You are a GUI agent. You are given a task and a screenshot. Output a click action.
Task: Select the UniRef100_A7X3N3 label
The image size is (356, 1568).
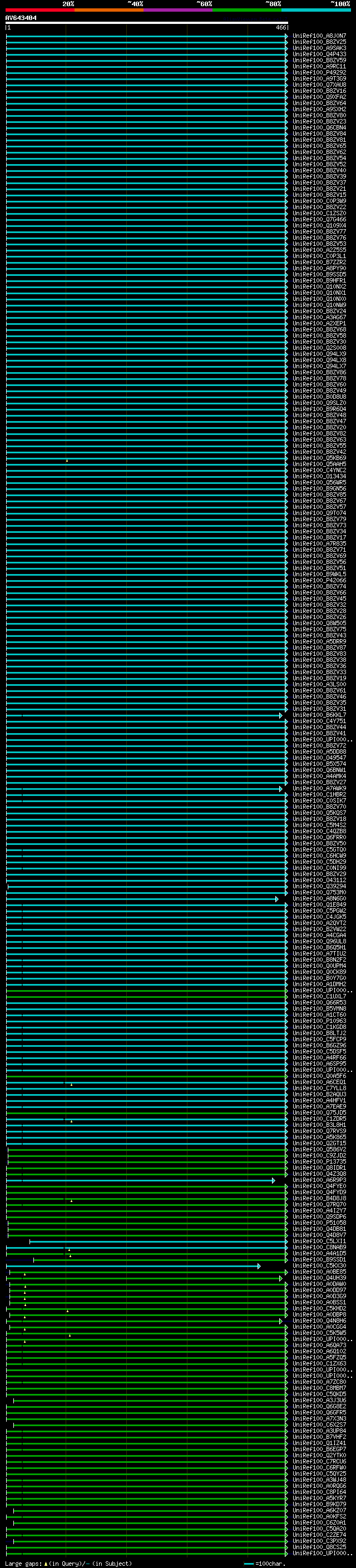point(319,1418)
